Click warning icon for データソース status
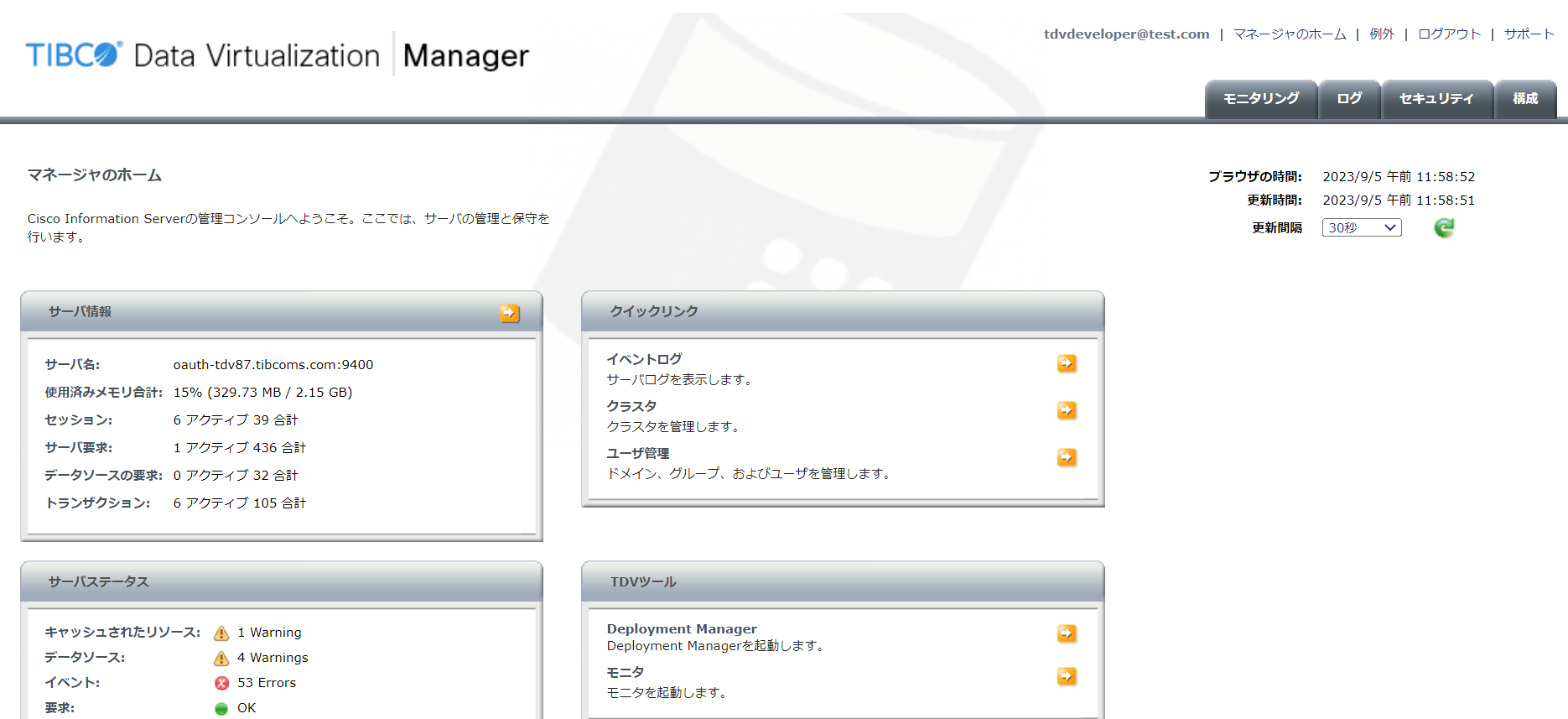1568x719 pixels. (x=221, y=658)
